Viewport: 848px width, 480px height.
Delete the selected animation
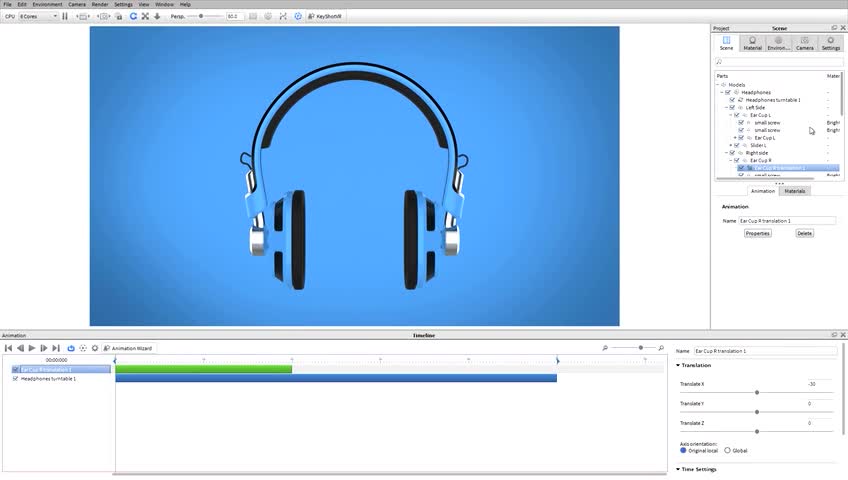pos(804,234)
